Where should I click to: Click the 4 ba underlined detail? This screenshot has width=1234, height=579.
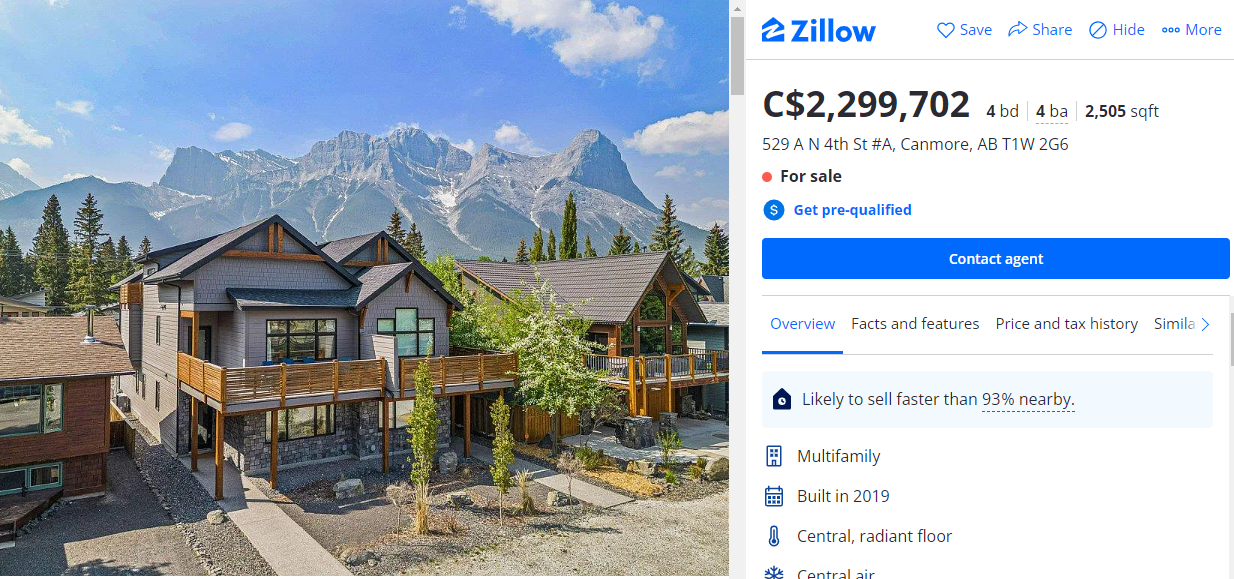click(1052, 111)
